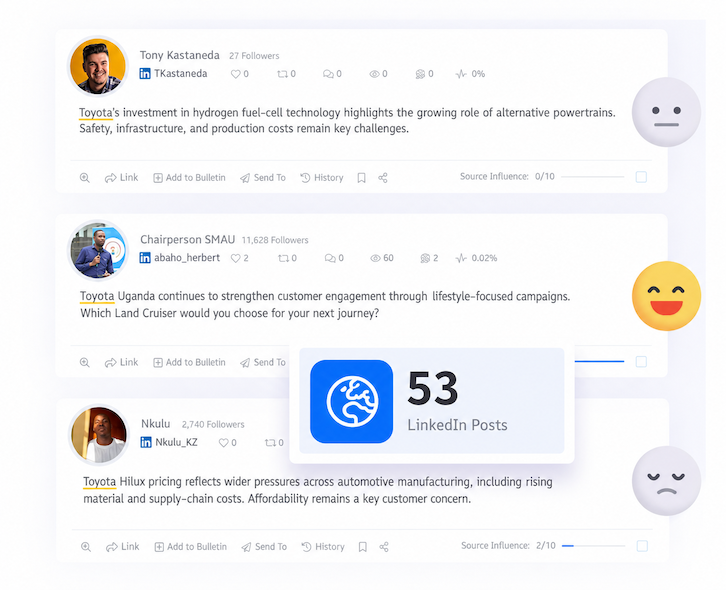The height and width of the screenshot is (590, 726).
Task: Add Nkulu's Hilux post to Bulletin
Action: [x=191, y=547]
